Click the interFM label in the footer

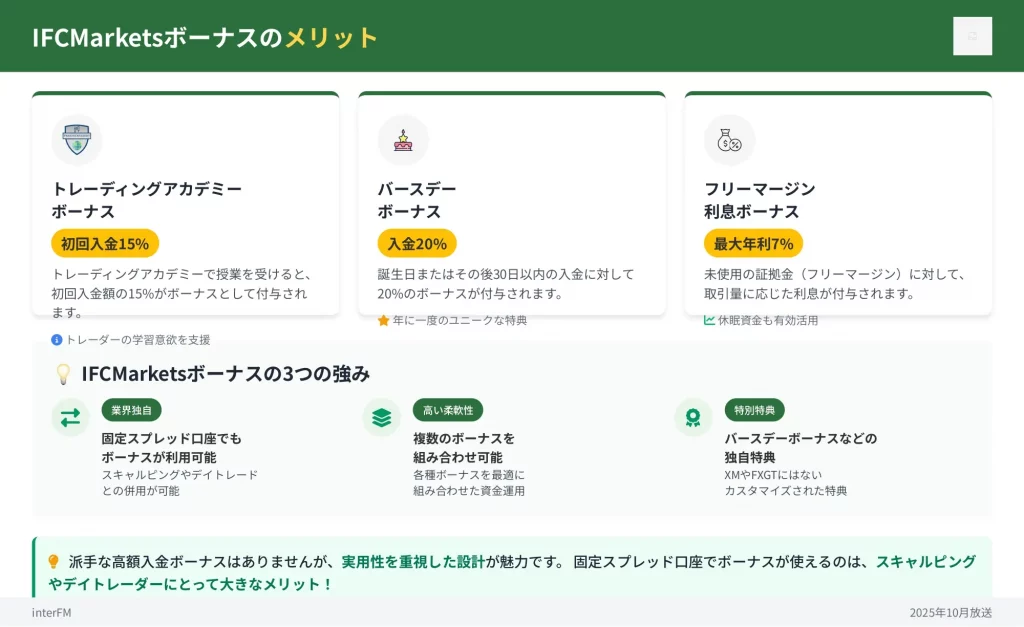click(51, 612)
